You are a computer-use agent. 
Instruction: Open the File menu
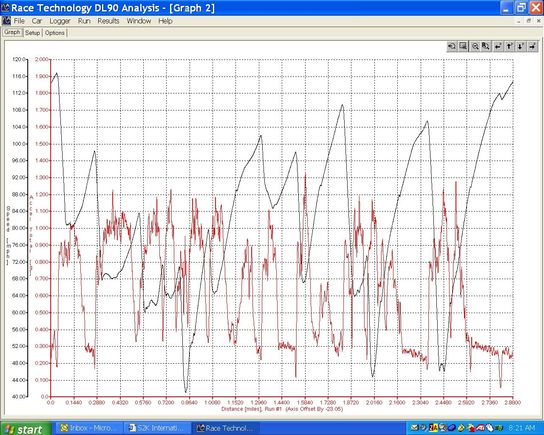tap(19, 21)
